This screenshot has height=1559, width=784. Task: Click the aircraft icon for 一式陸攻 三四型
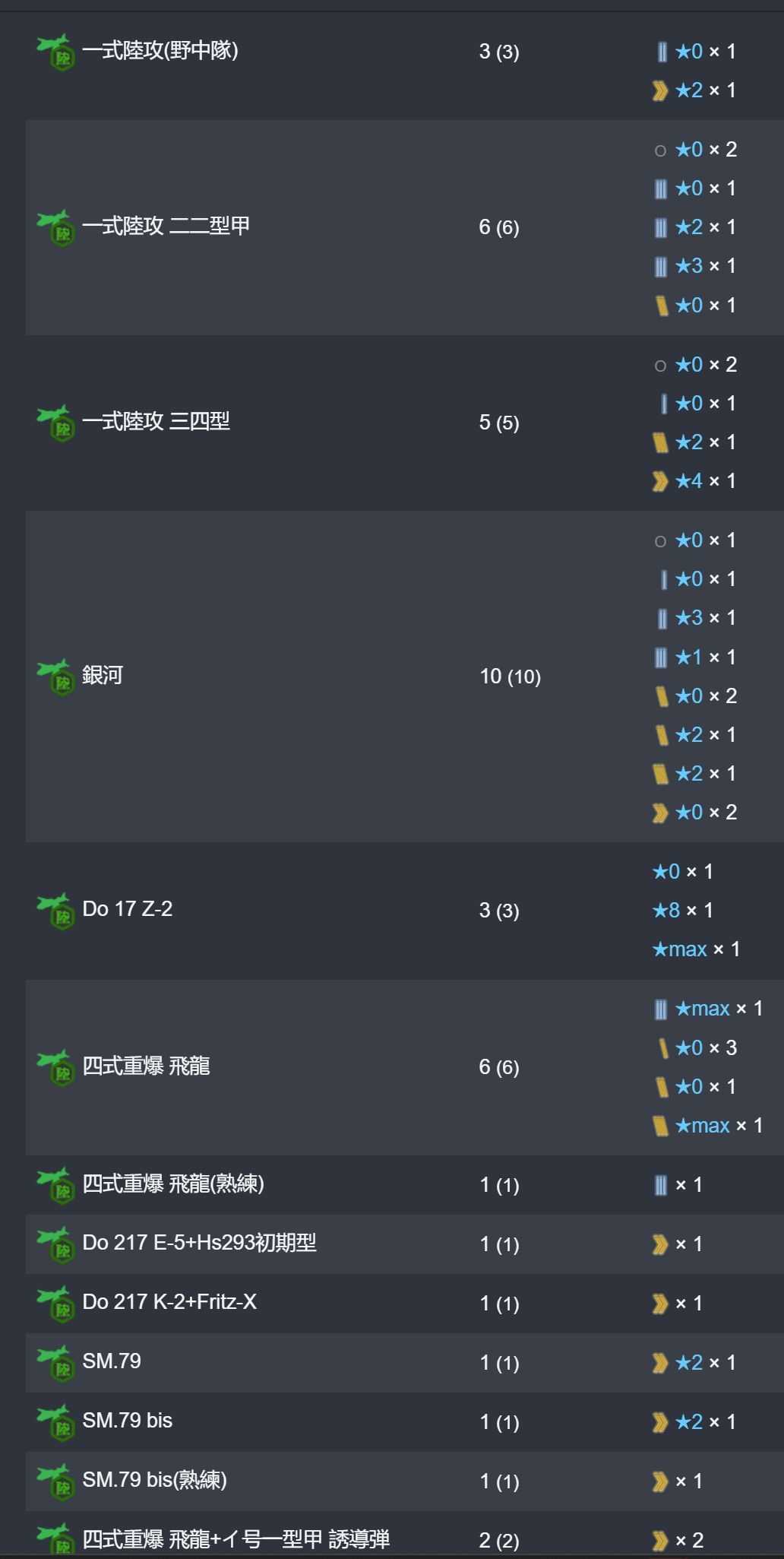pos(55,423)
